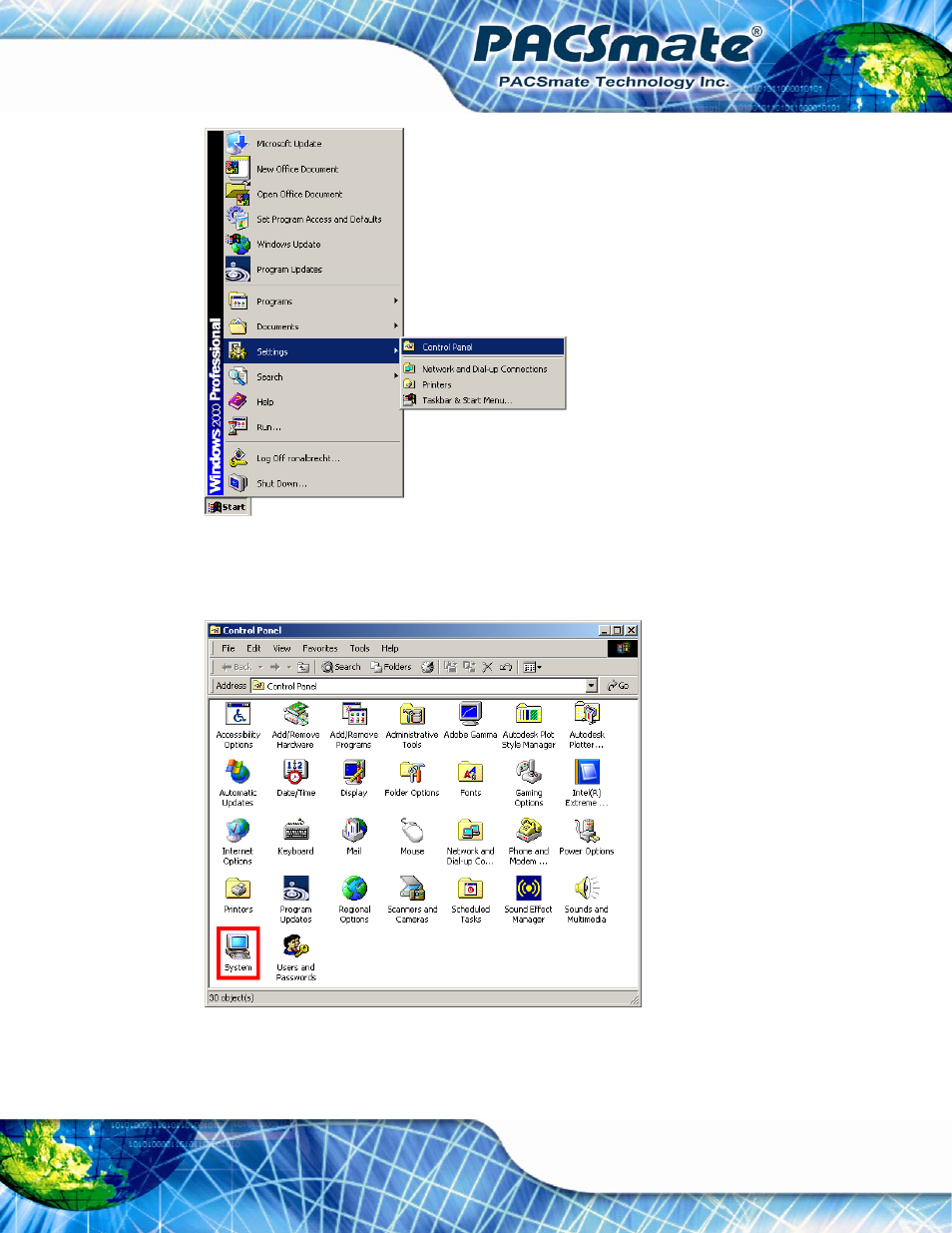Open the Printers icon in Control Panel window
Image resolution: width=952 pixels, height=1233 pixels.
click(x=238, y=895)
